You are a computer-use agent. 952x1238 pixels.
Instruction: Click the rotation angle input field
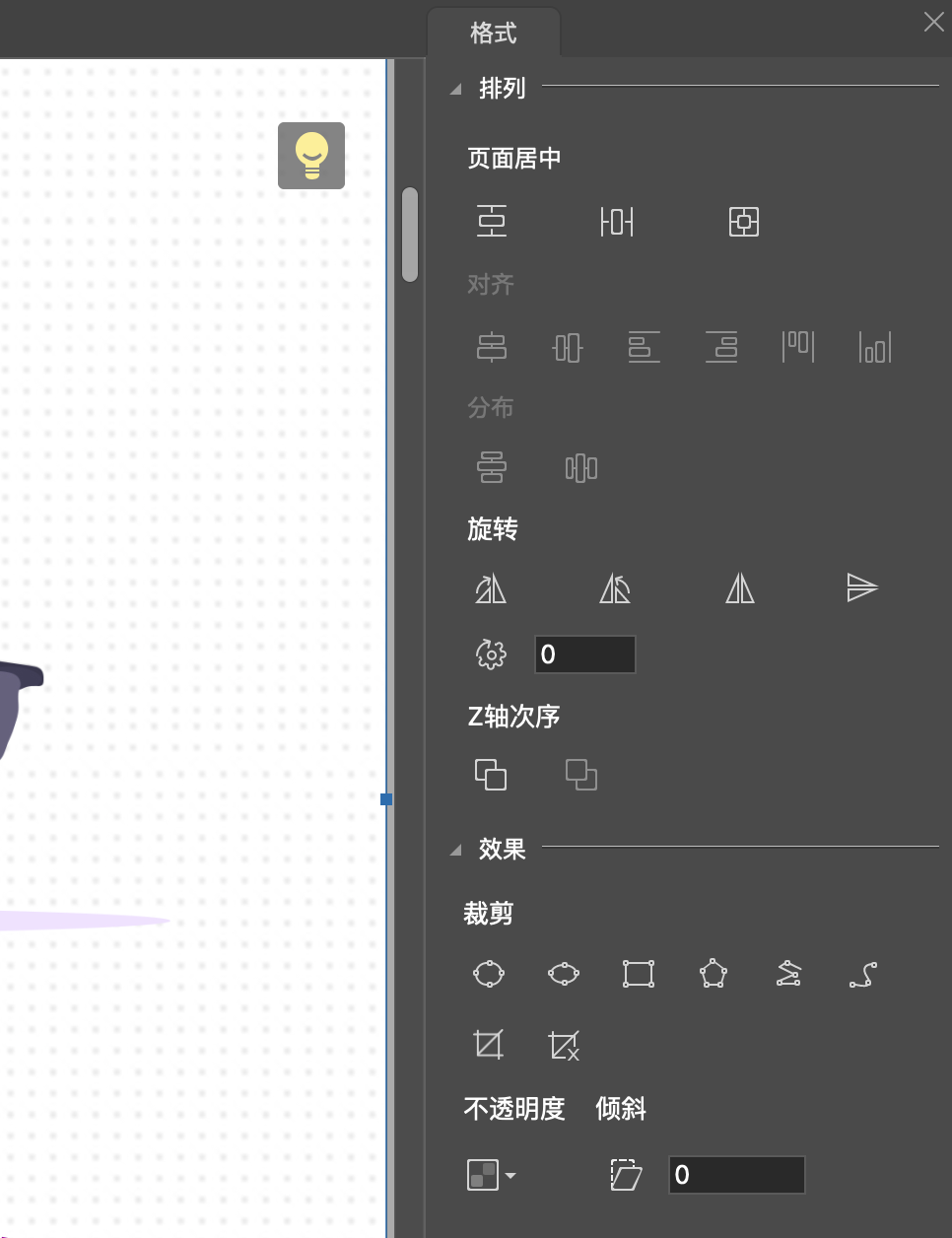point(585,654)
